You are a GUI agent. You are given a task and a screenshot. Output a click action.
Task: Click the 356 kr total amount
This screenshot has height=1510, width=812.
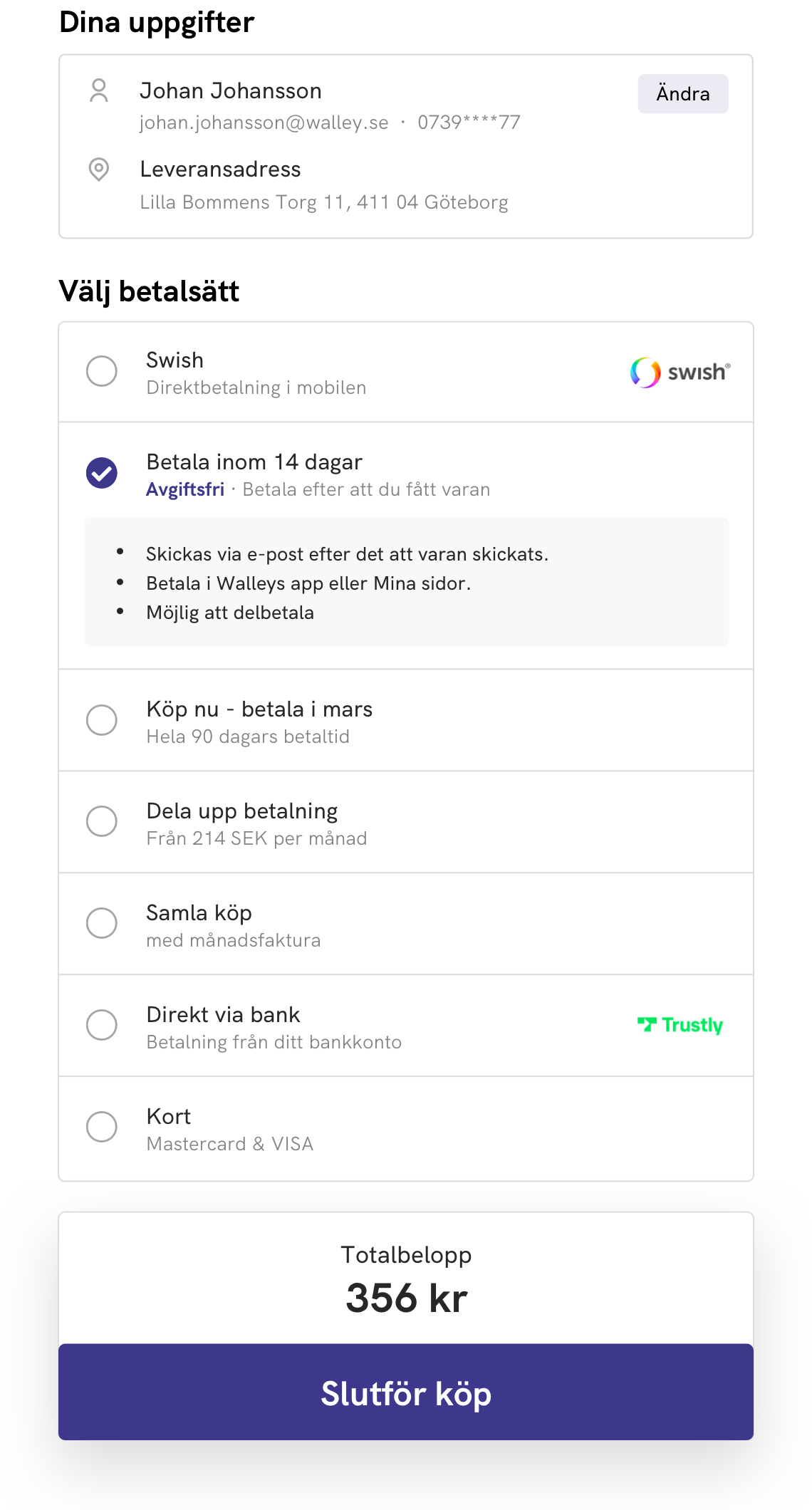click(x=407, y=1298)
